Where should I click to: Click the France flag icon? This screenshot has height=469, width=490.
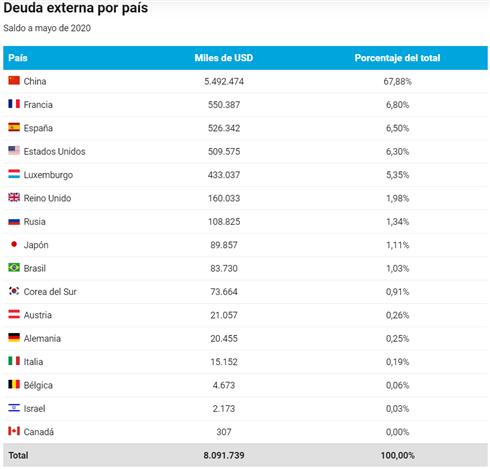[x=14, y=104]
